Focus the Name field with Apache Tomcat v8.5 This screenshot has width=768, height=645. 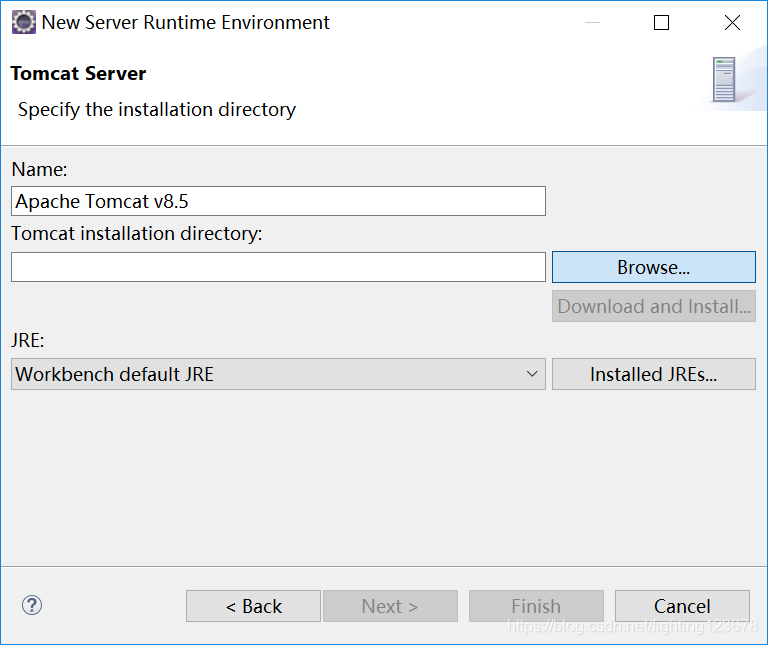point(278,201)
